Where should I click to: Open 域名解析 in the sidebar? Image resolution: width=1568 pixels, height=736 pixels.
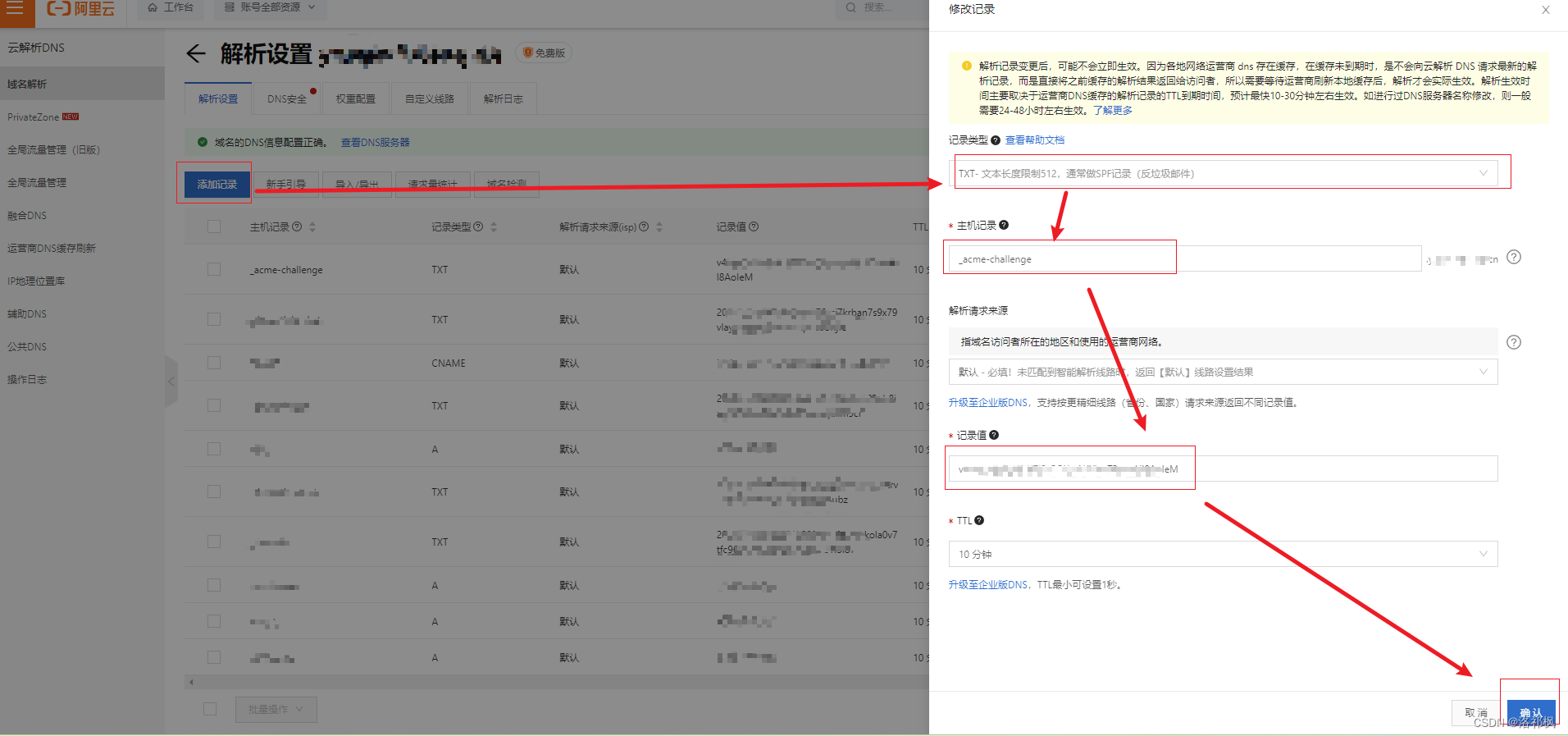[x=82, y=84]
